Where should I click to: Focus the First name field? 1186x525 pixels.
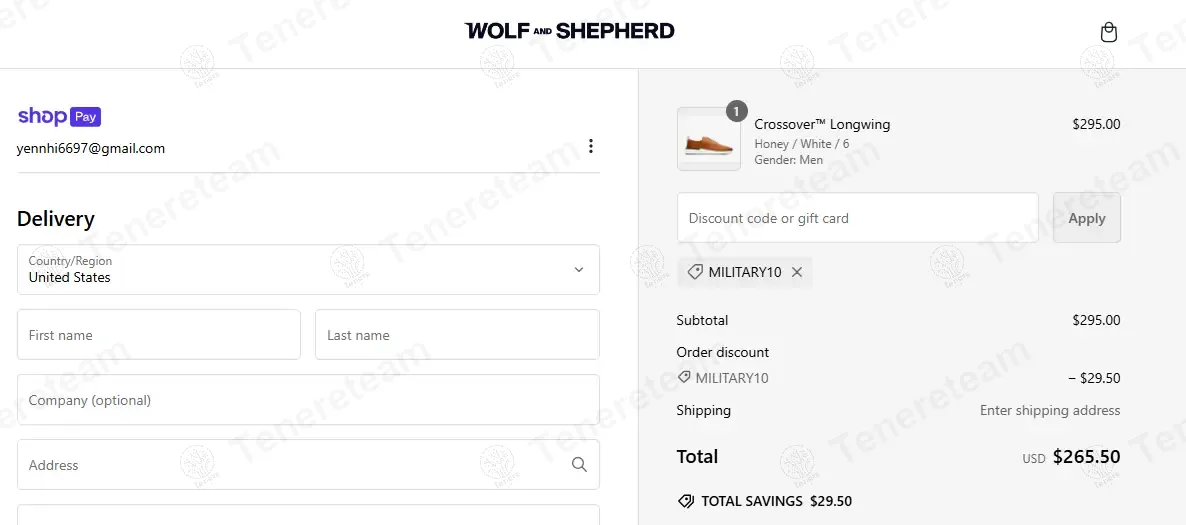click(159, 335)
